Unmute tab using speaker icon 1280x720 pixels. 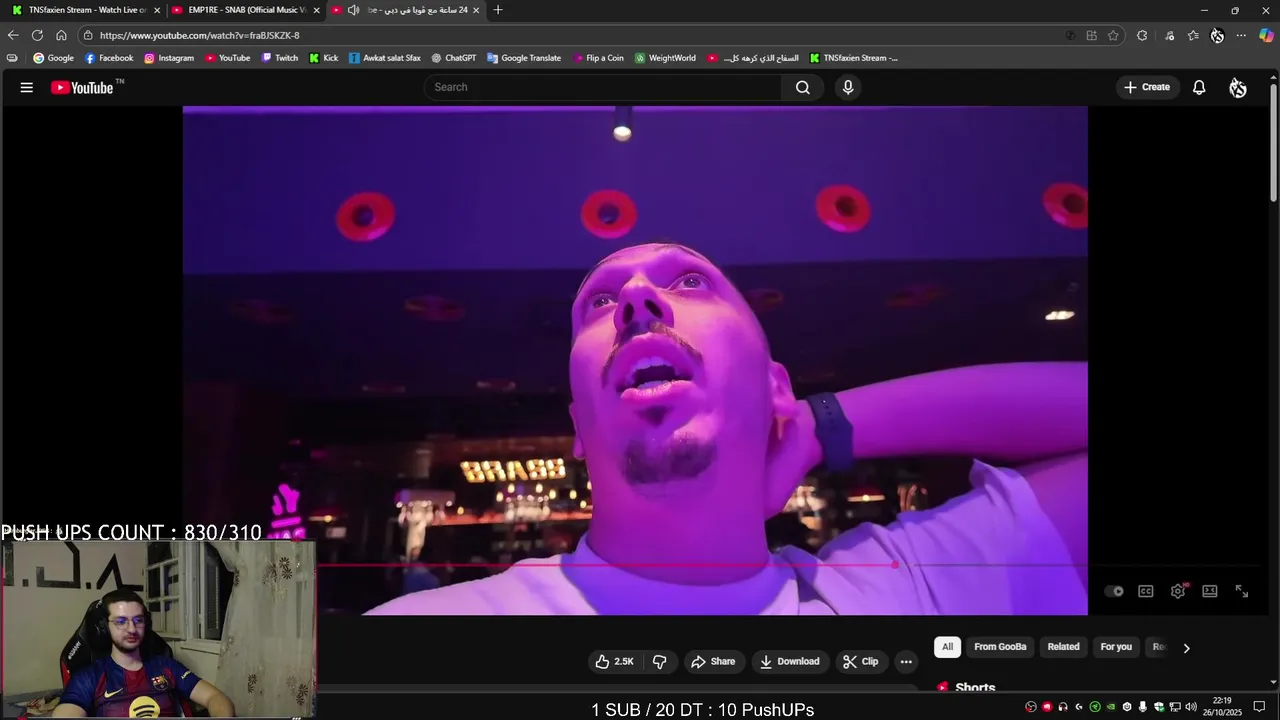click(353, 10)
